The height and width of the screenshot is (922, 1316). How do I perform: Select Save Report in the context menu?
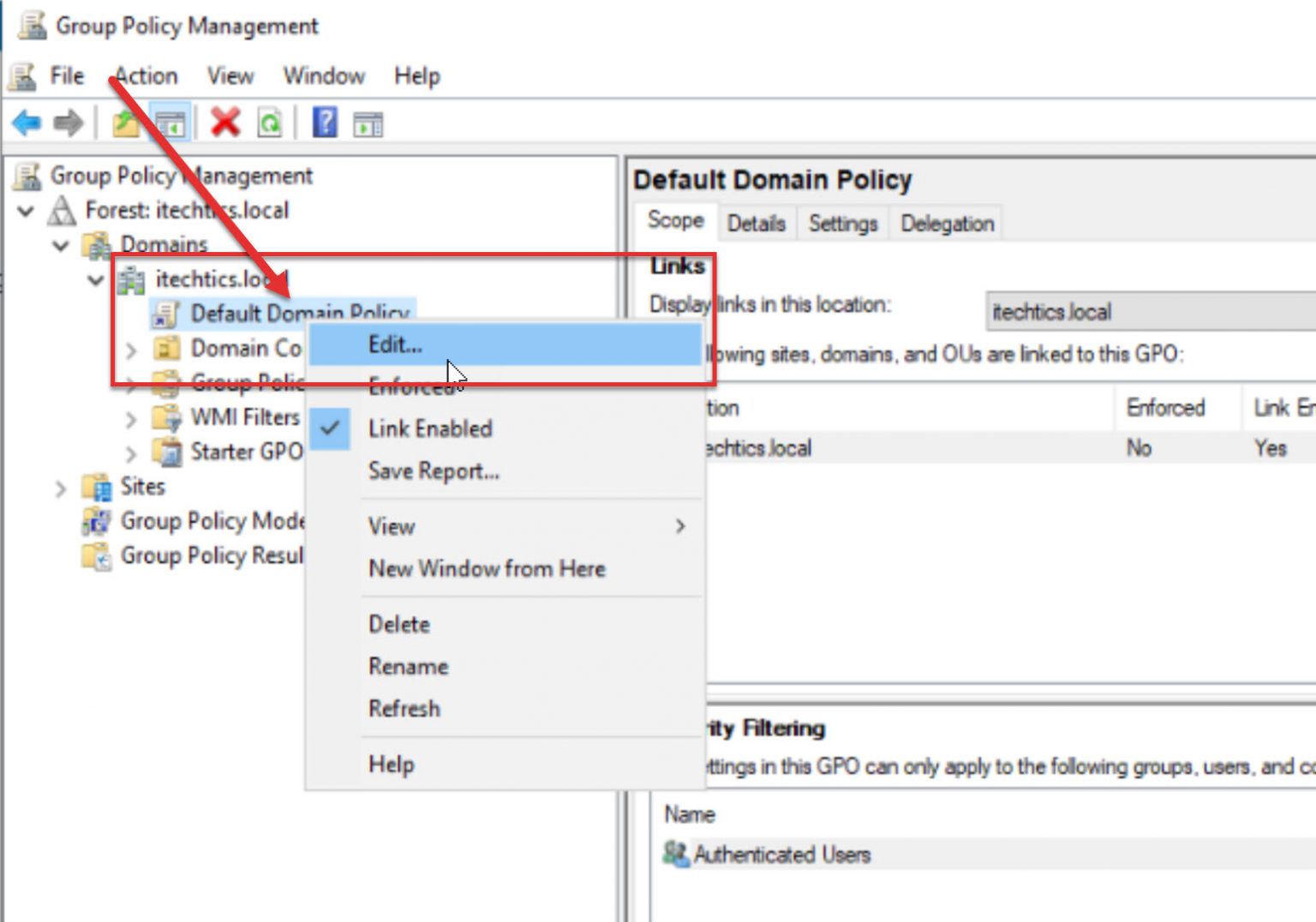point(433,470)
